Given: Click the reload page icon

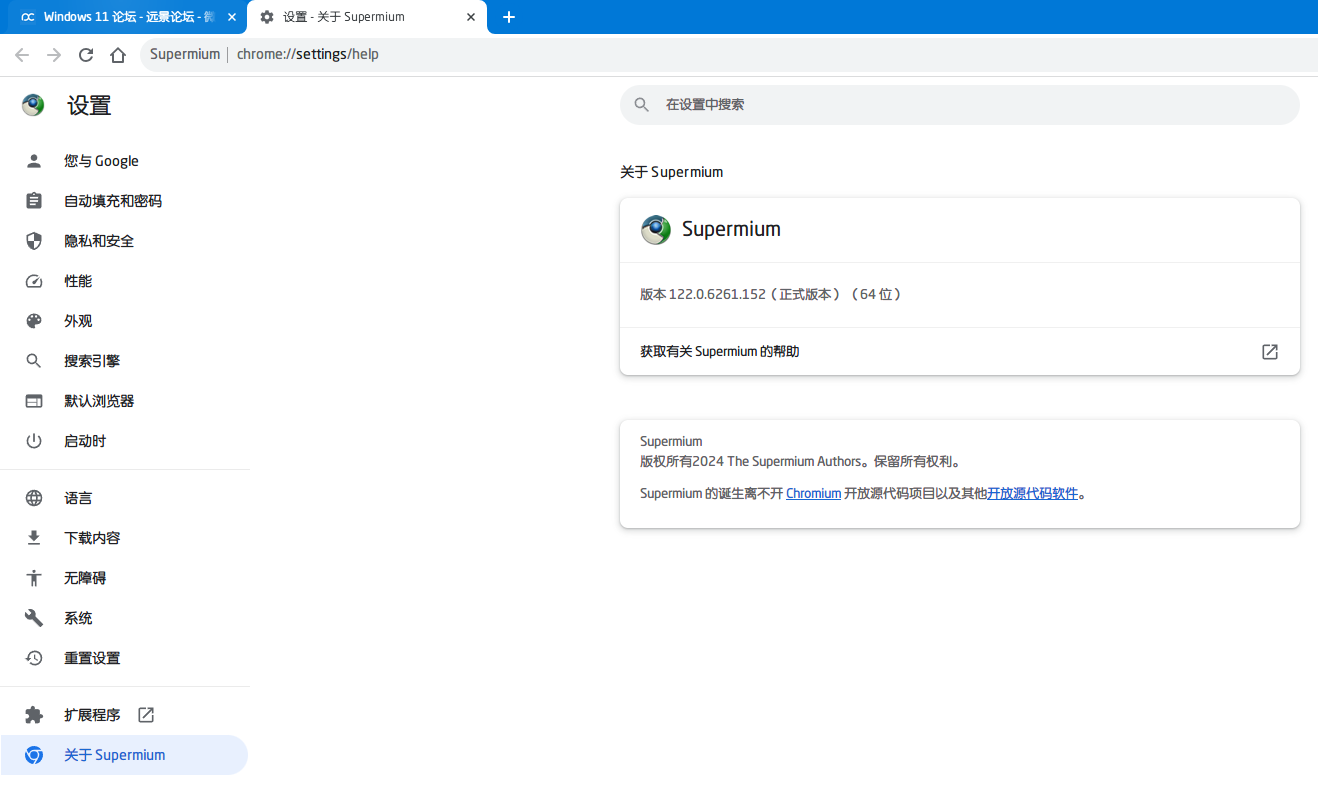Looking at the screenshot, I should [86, 55].
